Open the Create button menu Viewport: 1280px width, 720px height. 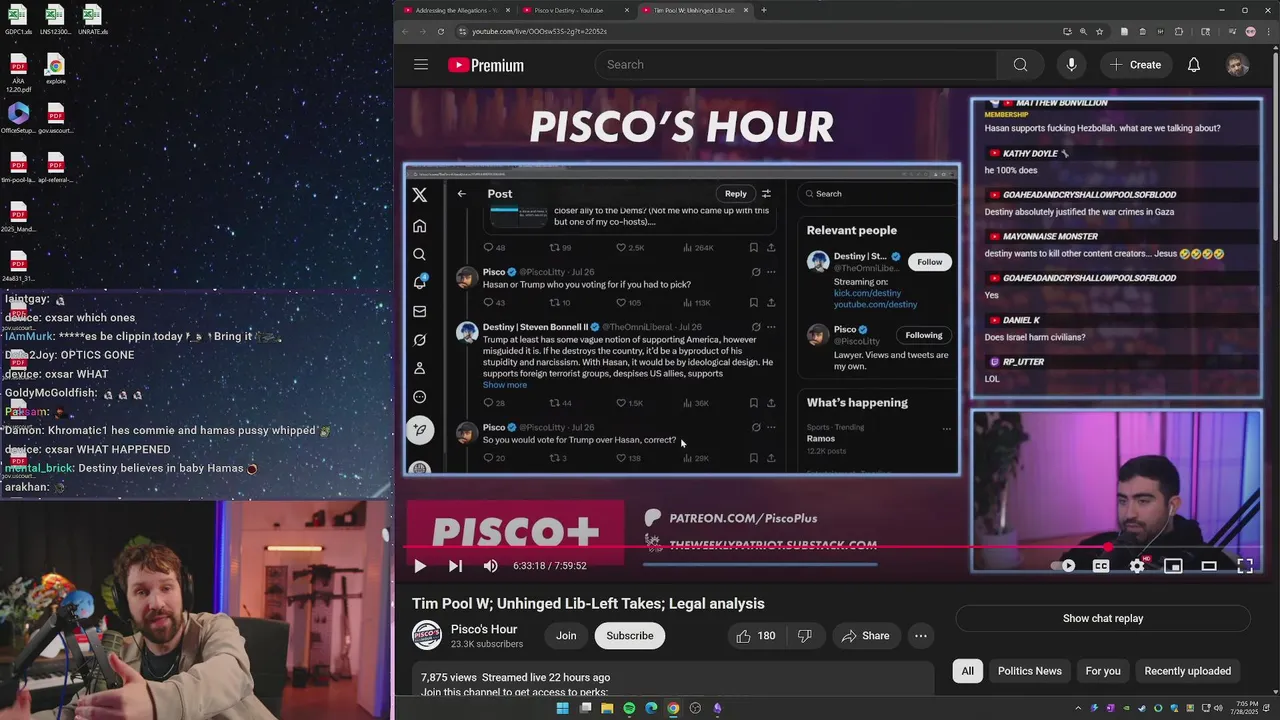[x=1136, y=65]
